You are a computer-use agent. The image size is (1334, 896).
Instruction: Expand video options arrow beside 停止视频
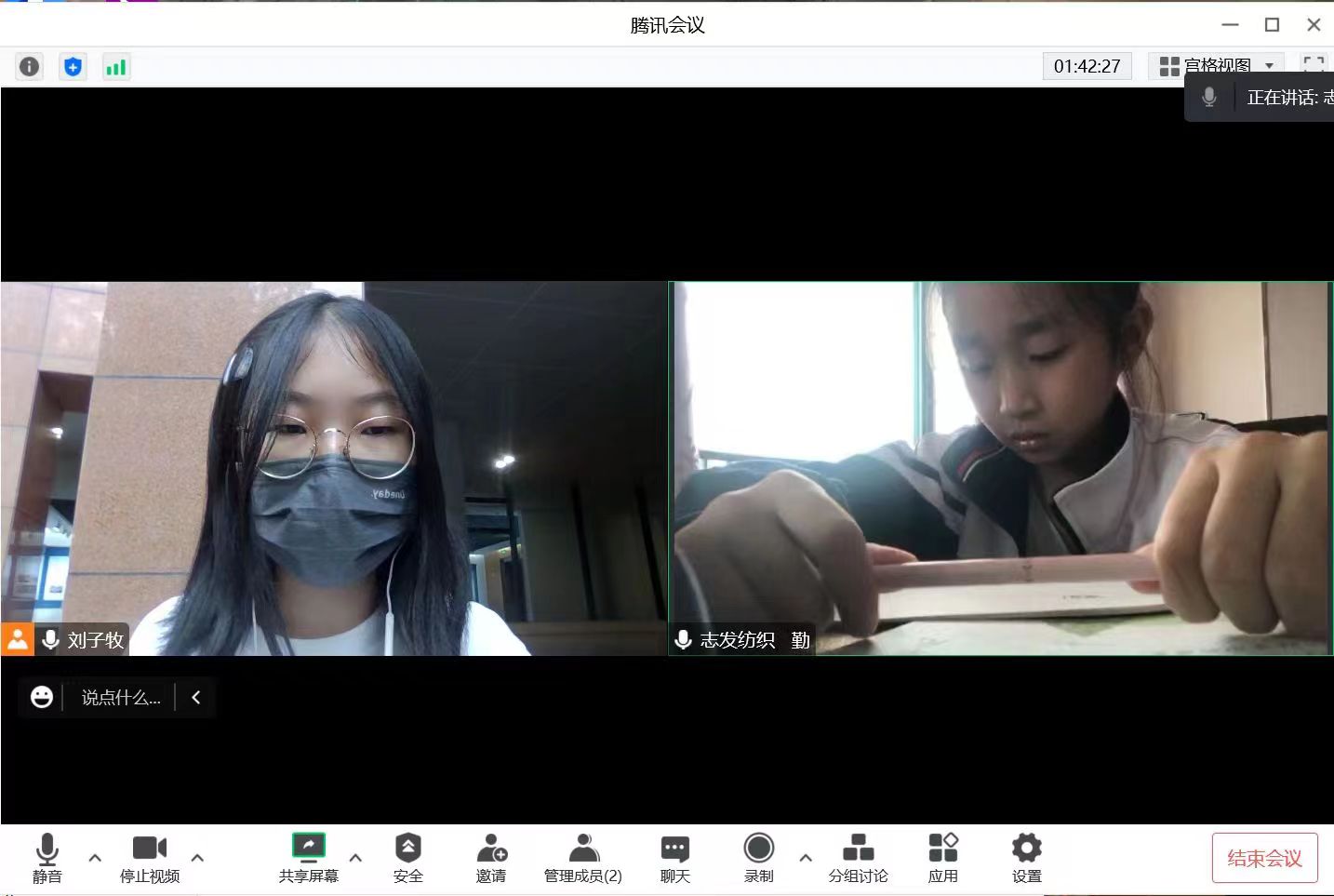point(197,858)
